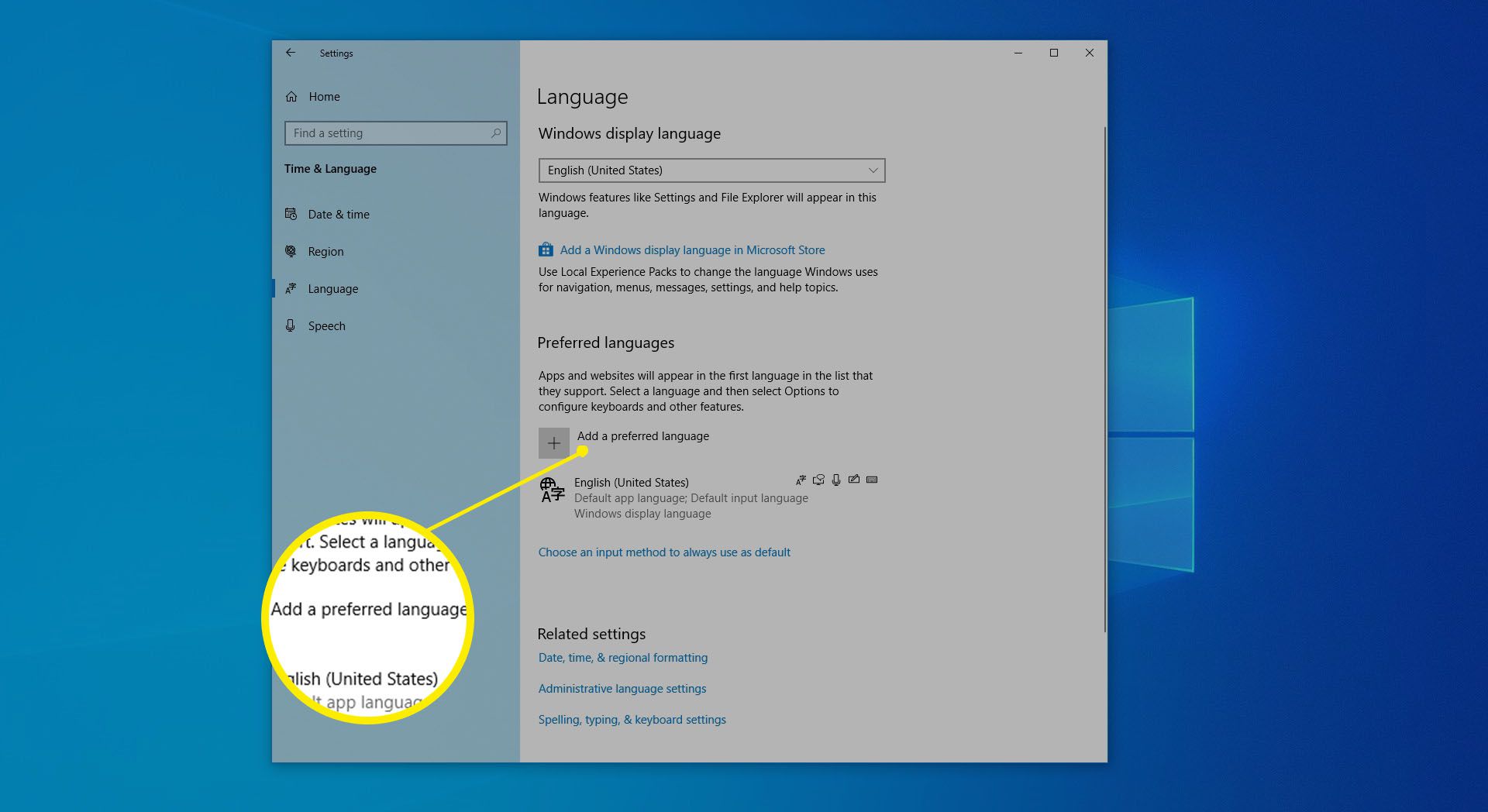Viewport: 1488px width, 812px height.
Task: Click the Region globe icon
Action: [x=291, y=251]
